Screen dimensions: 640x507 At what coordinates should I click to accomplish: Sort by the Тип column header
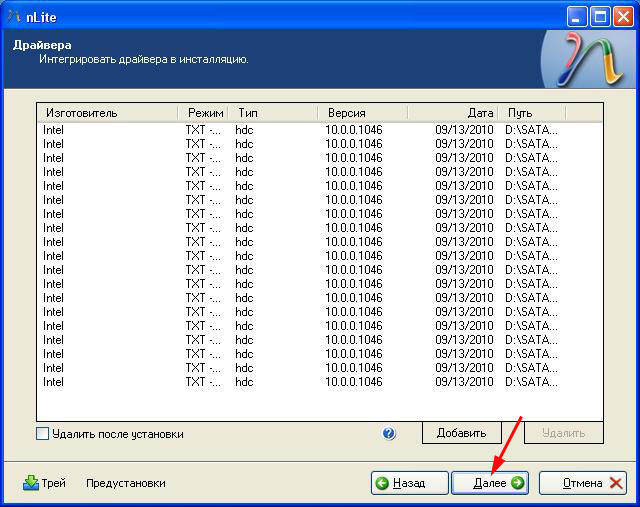pyautogui.click(x=273, y=113)
